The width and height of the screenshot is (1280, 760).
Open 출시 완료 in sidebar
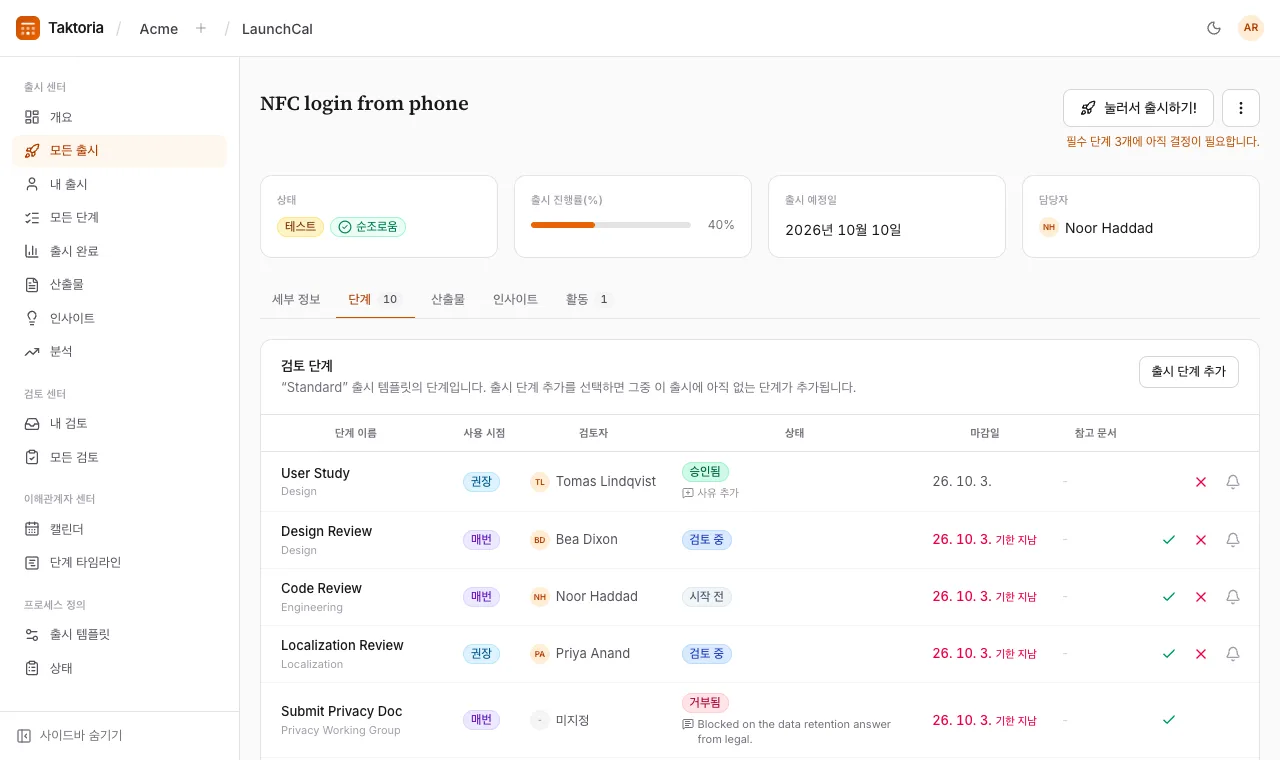(x=120, y=251)
